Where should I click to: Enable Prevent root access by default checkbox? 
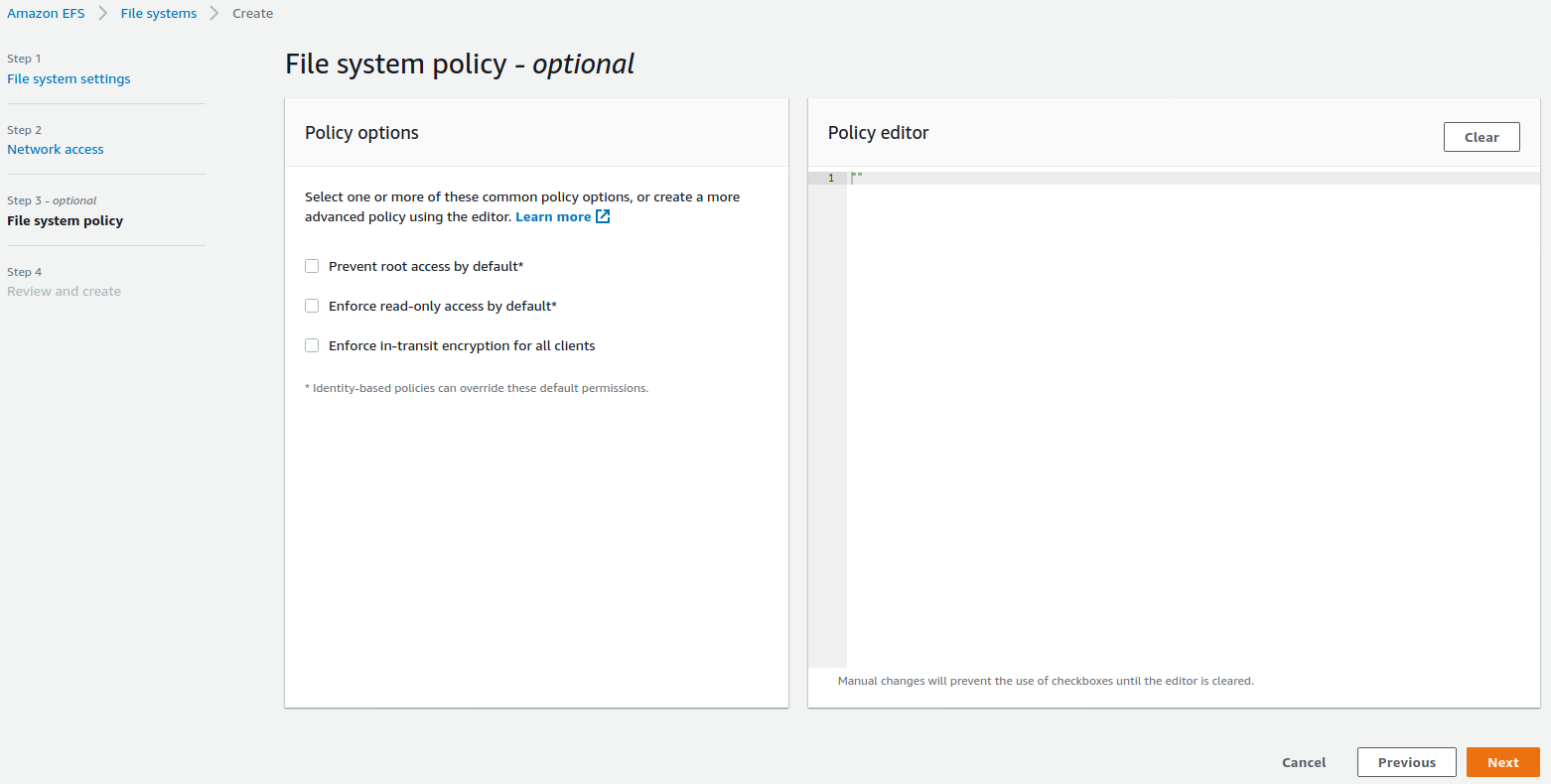(312, 266)
